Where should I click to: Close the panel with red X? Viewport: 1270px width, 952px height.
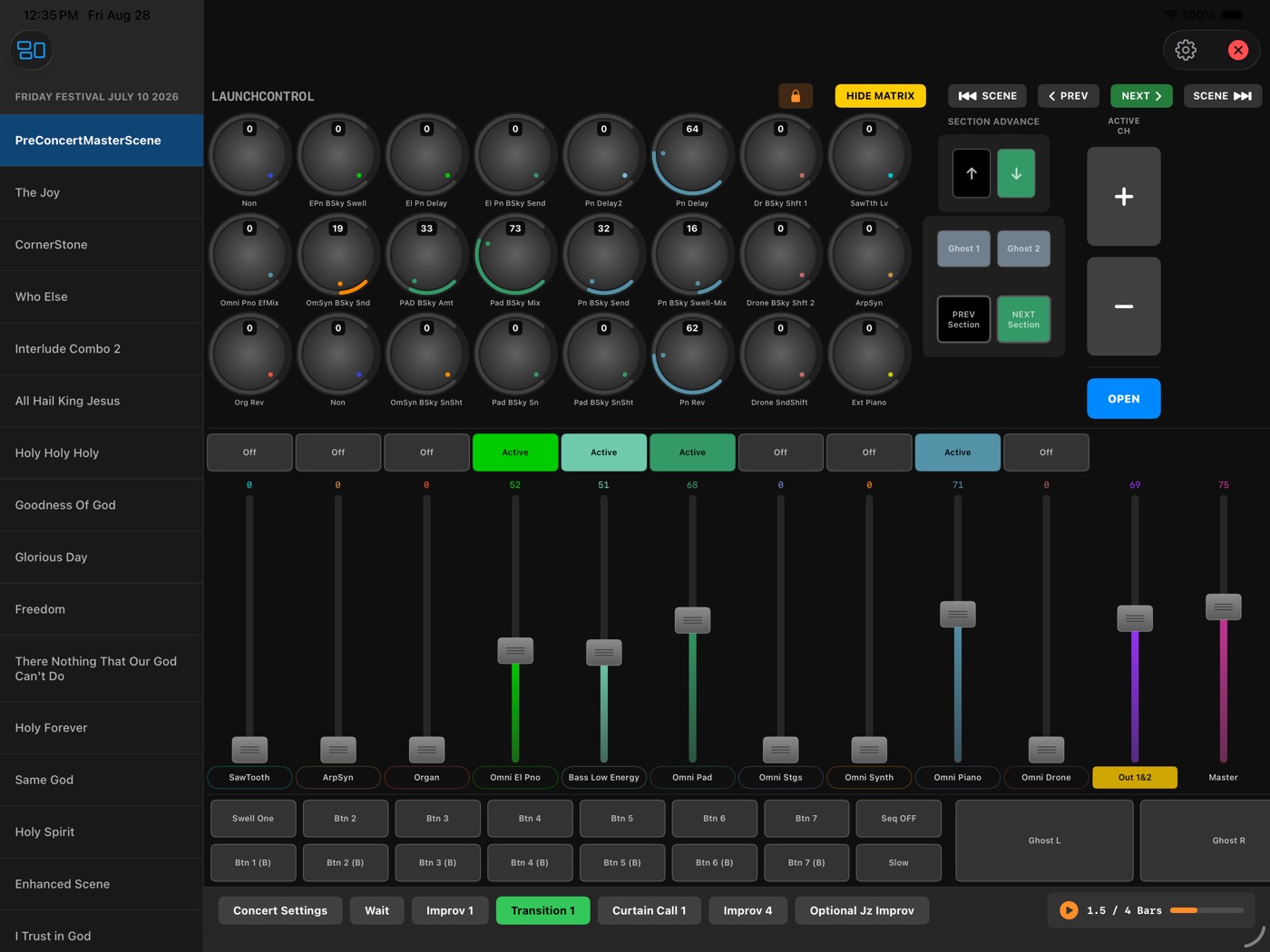pos(1238,50)
